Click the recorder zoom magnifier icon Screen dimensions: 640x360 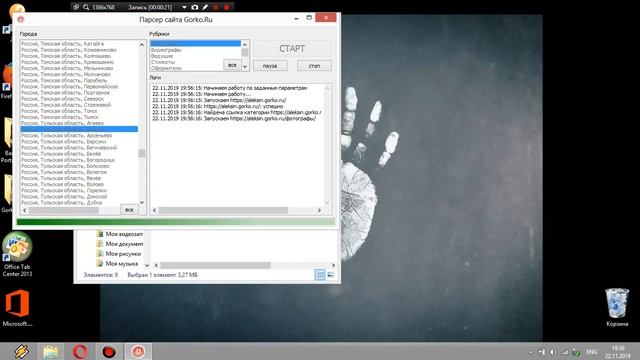tap(86, 7)
